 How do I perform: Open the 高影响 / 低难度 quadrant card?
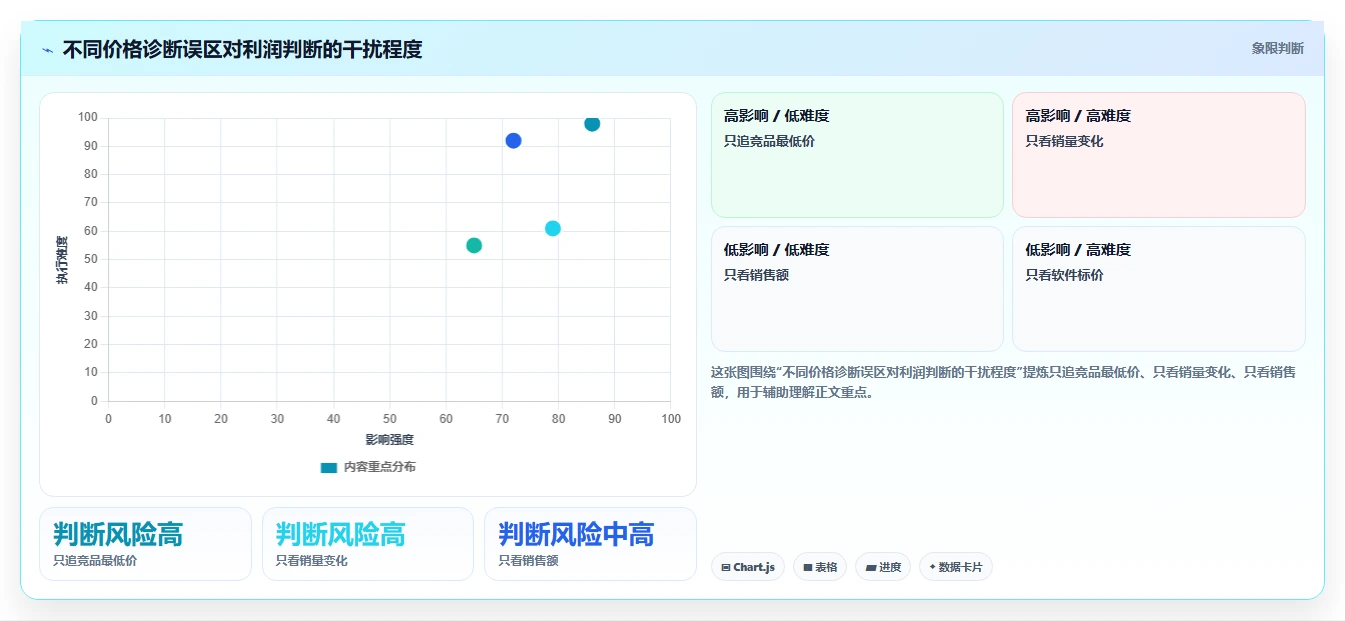(x=857, y=155)
